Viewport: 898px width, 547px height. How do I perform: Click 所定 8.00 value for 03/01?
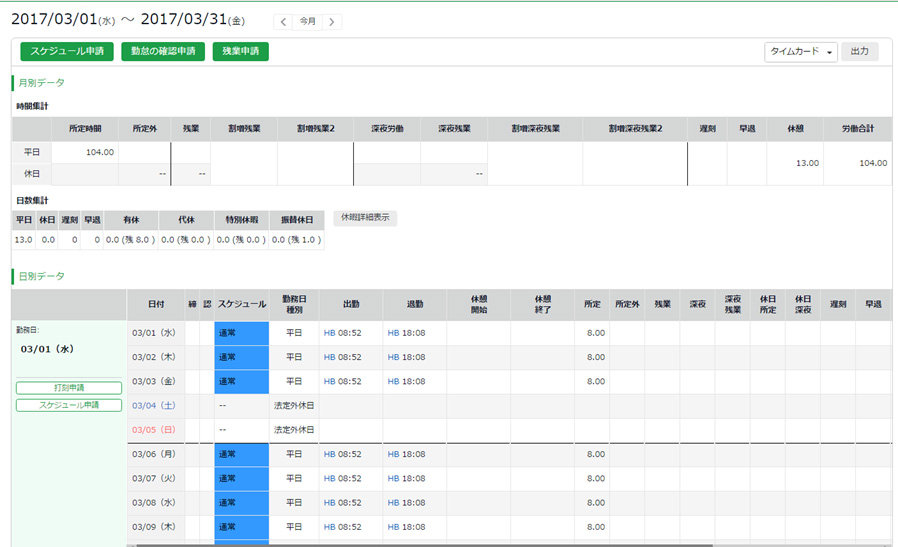[596, 333]
